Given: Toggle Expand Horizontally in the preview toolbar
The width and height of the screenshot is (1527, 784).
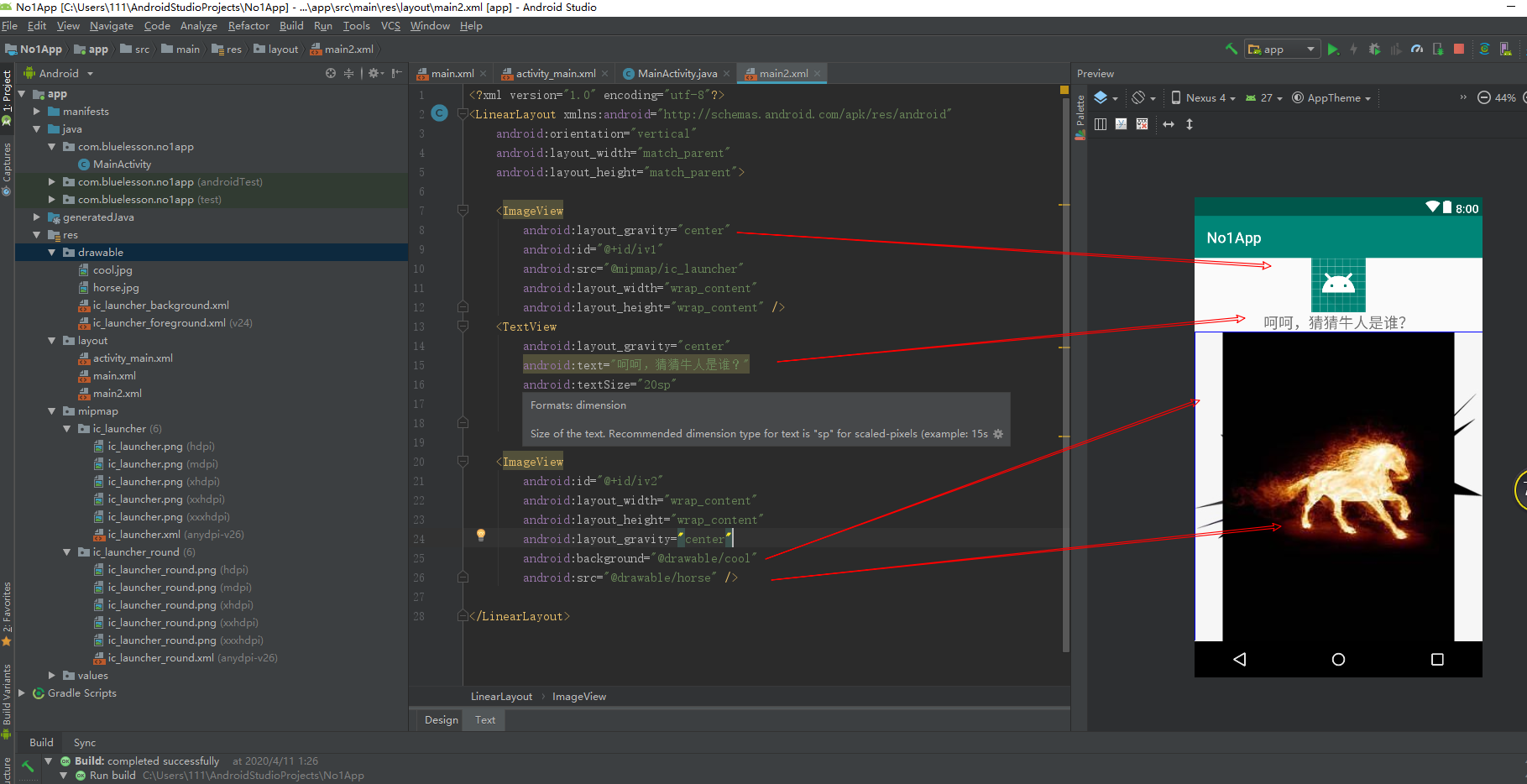Looking at the screenshot, I should tap(1169, 124).
